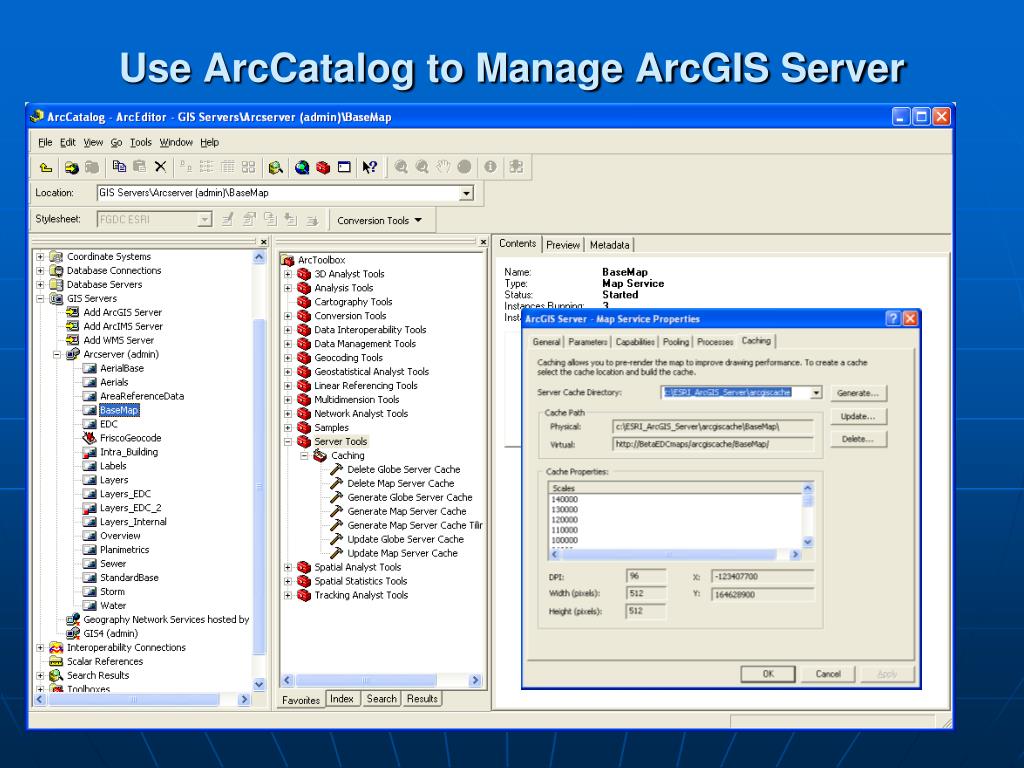Open the Window menu
Viewport: 1024px width, 768px height.
pyautogui.click(x=176, y=142)
